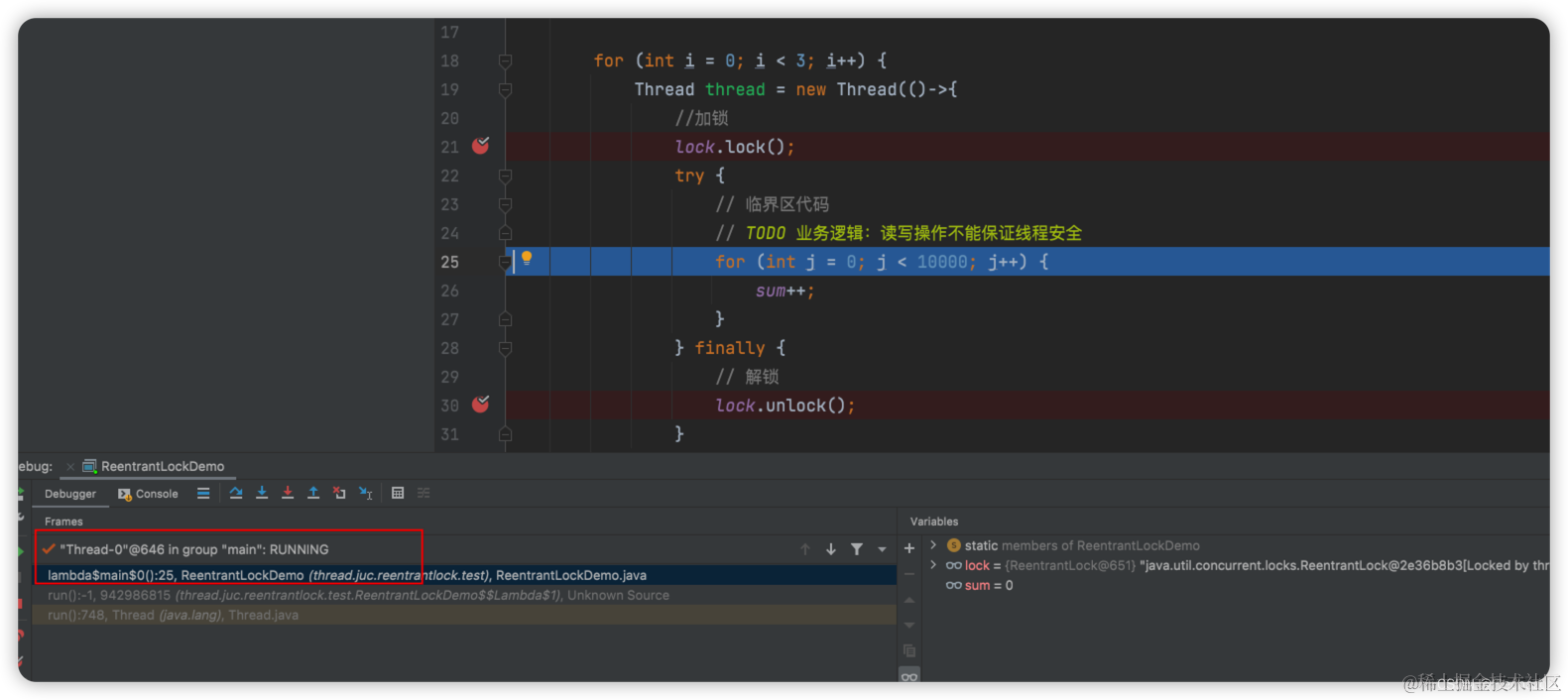This screenshot has width=1568, height=700.
Task: Click the Trace Current Stream Chain icon
Action: tap(423, 493)
